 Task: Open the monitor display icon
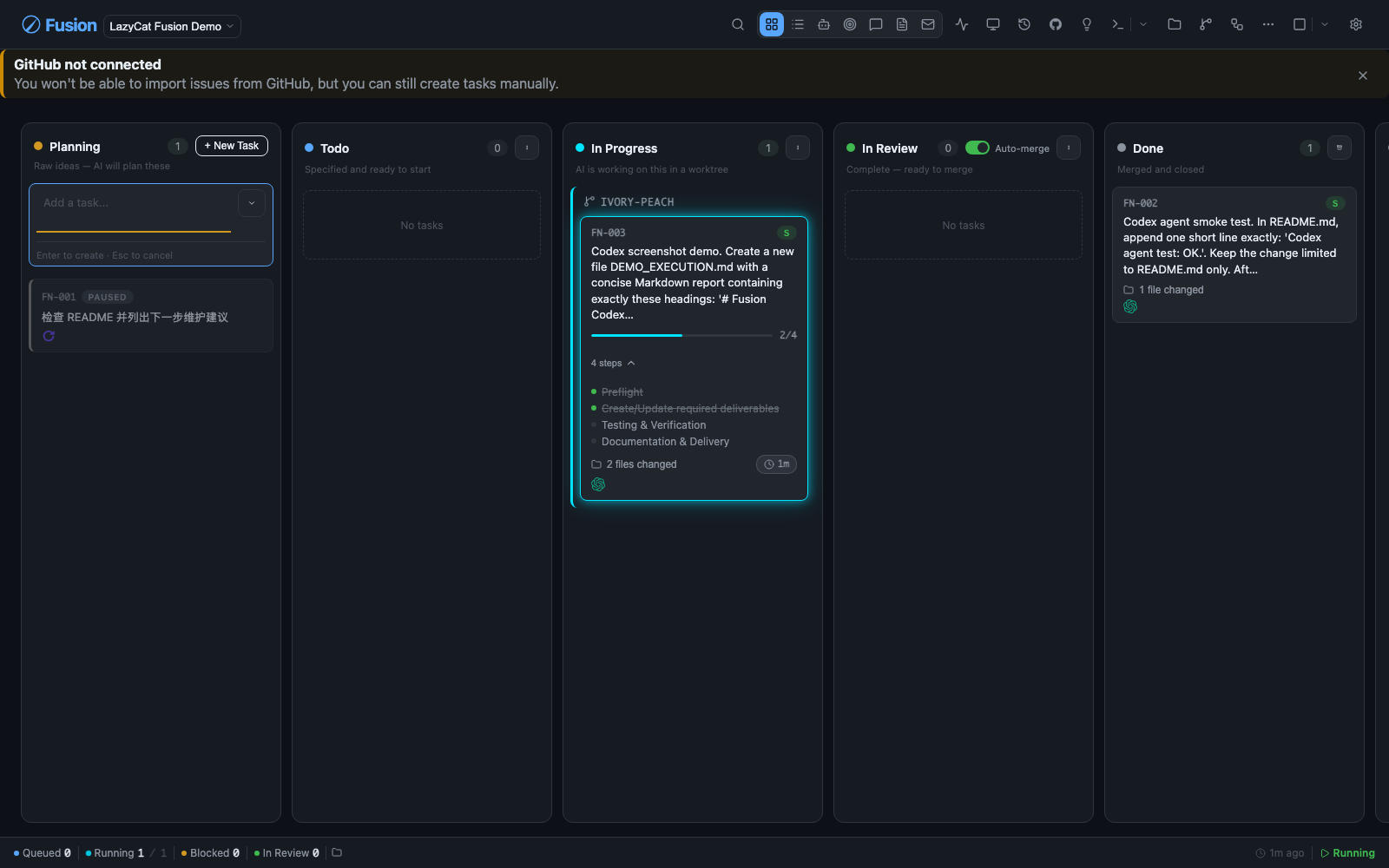[x=993, y=24]
